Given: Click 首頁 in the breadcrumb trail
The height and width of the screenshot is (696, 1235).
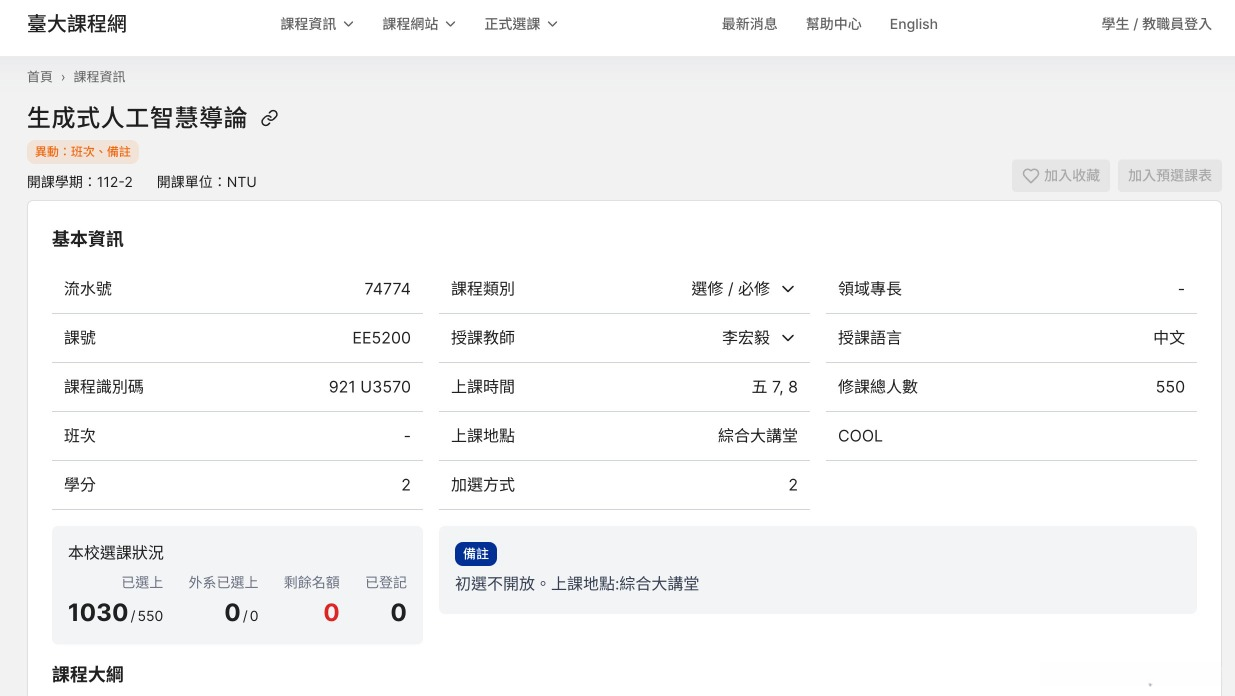Looking at the screenshot, I should [40, 76].
